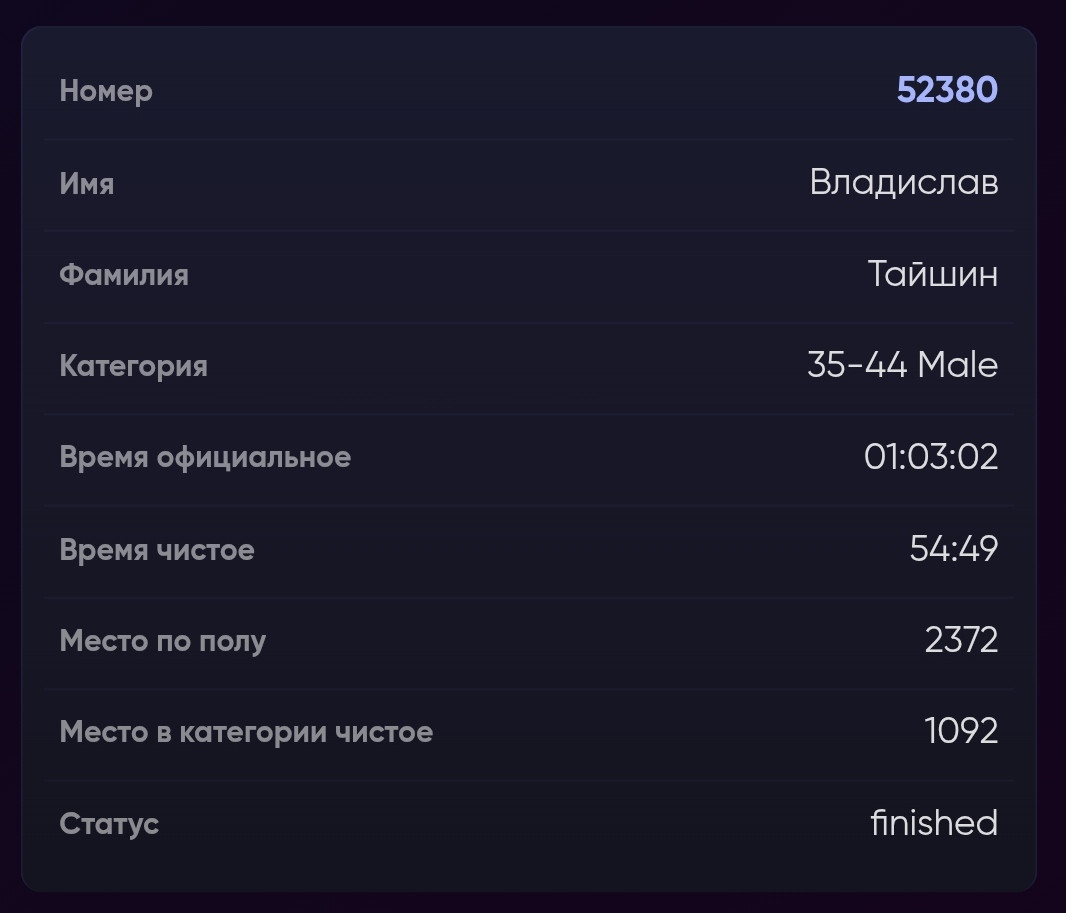
Task: Click the category value 35-44 Male
Action: (x=903, y=365)
